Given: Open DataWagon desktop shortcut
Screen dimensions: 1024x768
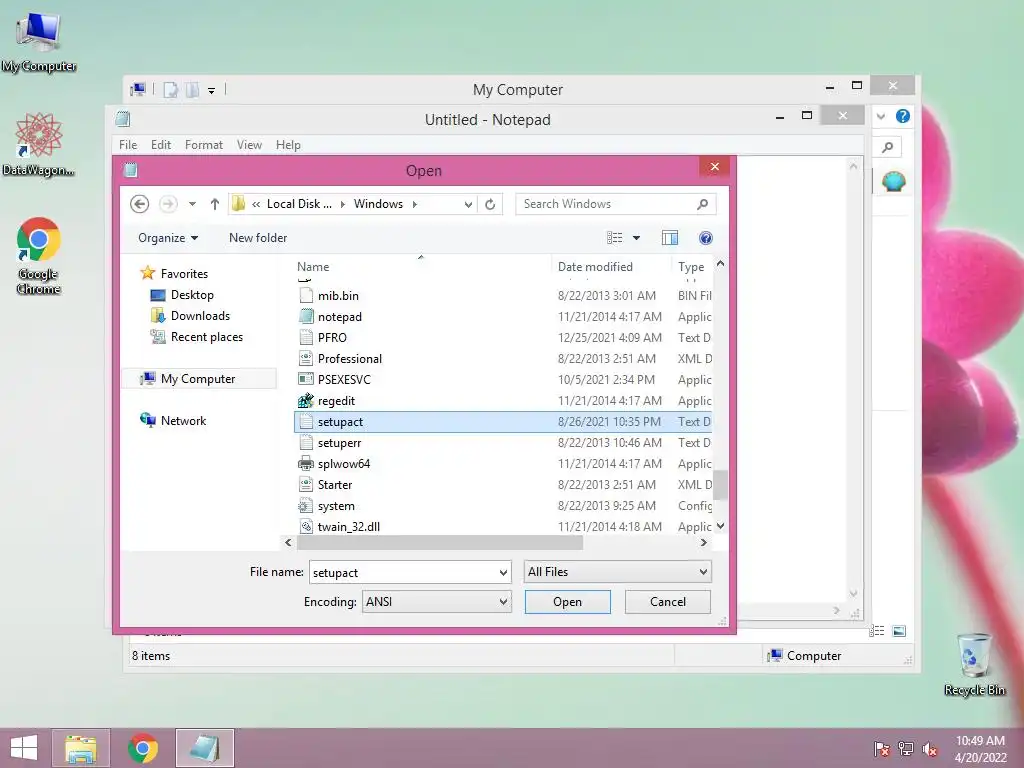Looking at the screenshot, I should (x=39, y=144).
